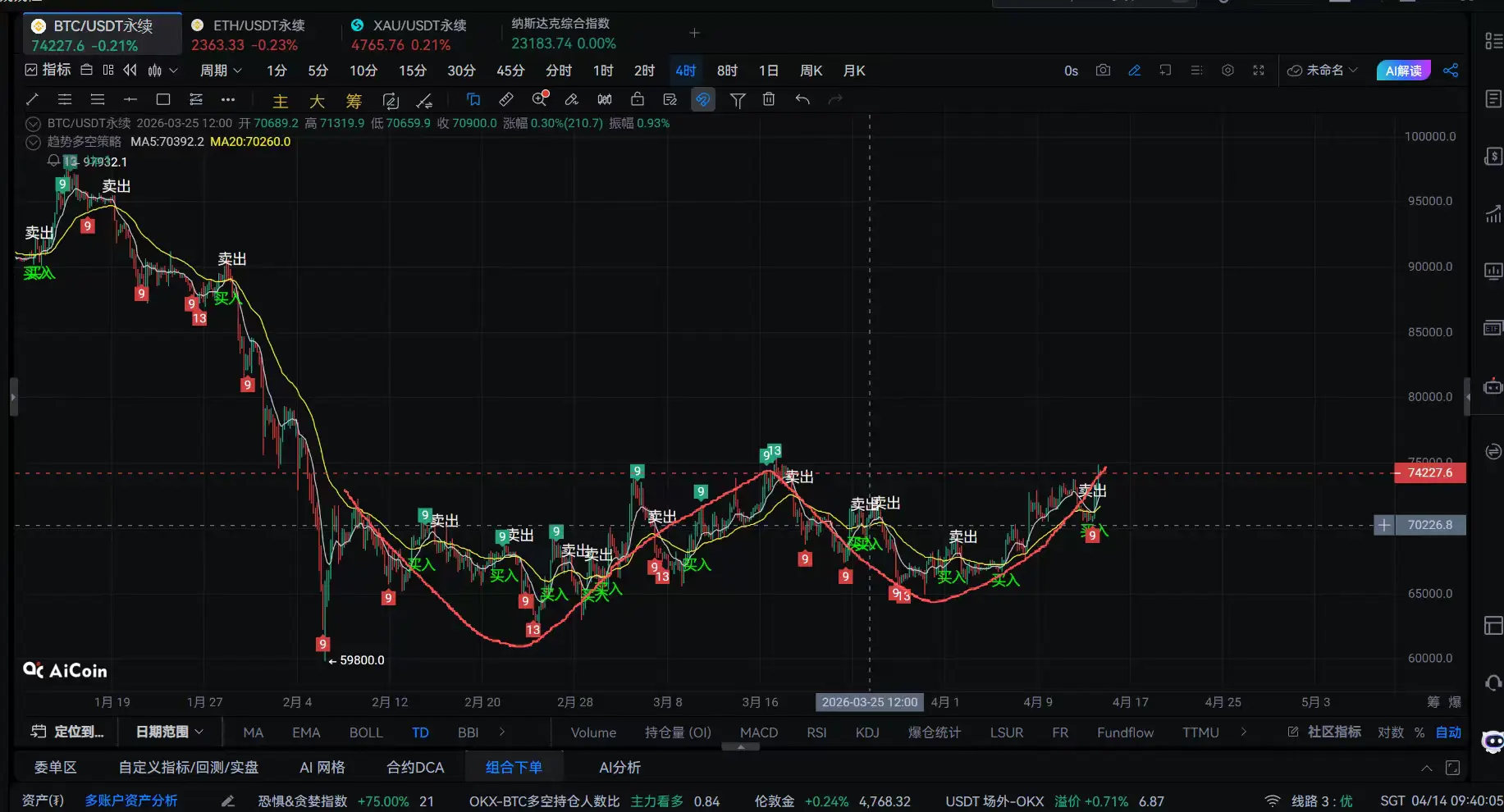Expand the 日期范围 date range dropdown
This screenshot has height=812, width=1504.
tap(169, 732)
